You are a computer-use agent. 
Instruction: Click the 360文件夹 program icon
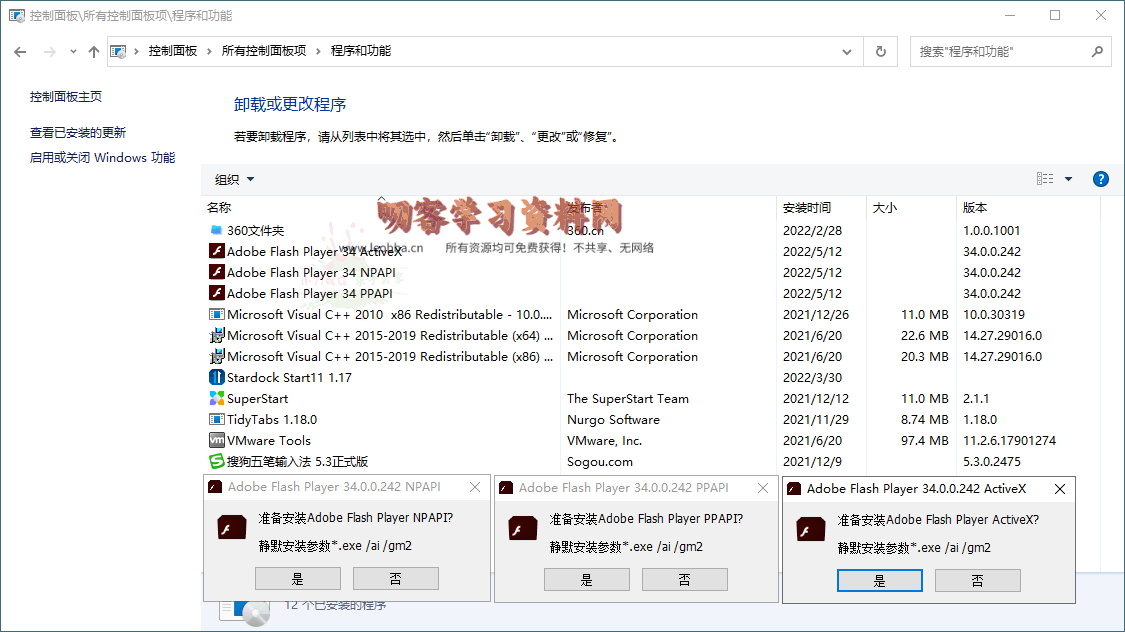pyautogui.click(x=216, y=230)
